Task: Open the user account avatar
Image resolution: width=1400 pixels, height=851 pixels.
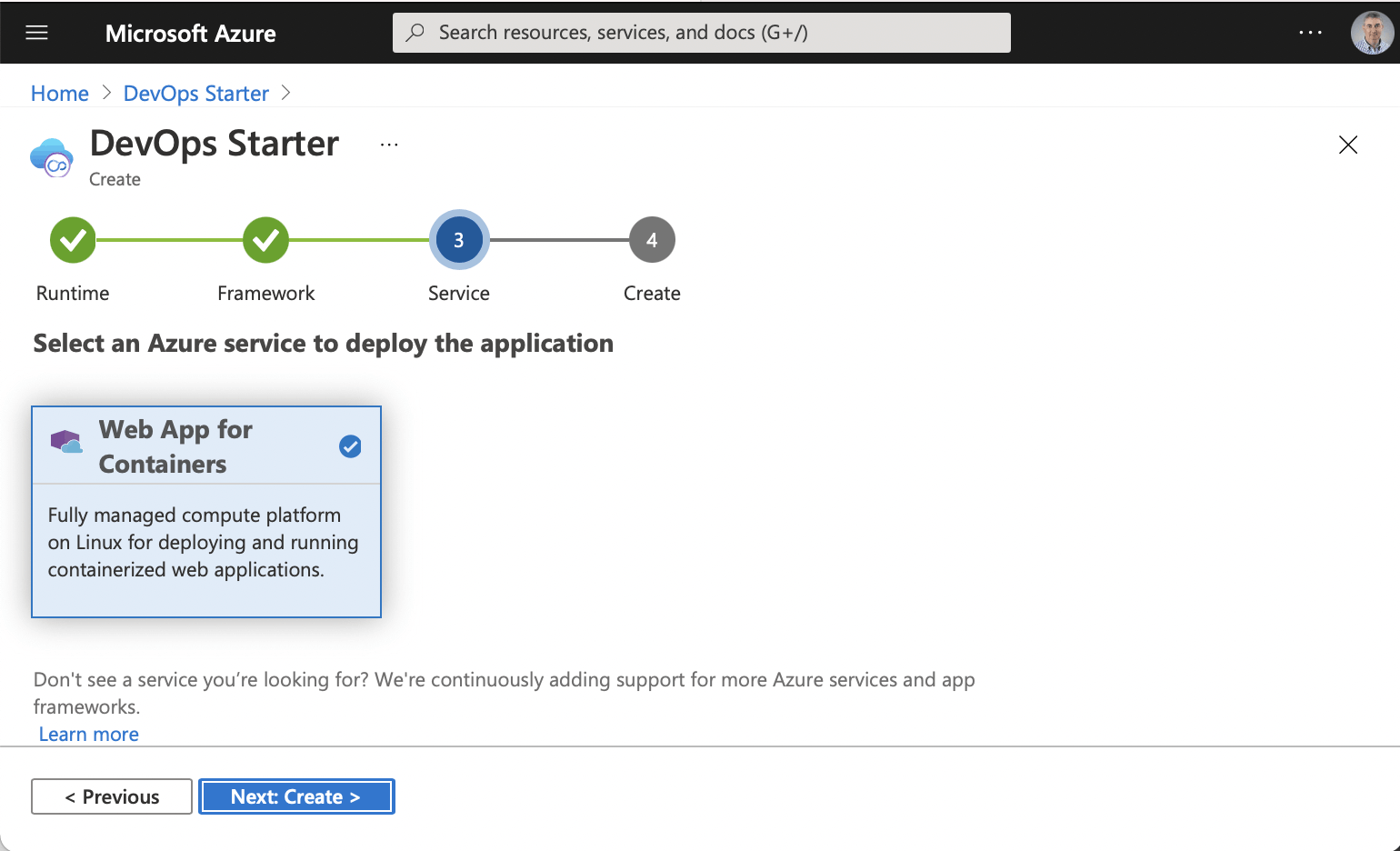Action: coord(1371,34)
